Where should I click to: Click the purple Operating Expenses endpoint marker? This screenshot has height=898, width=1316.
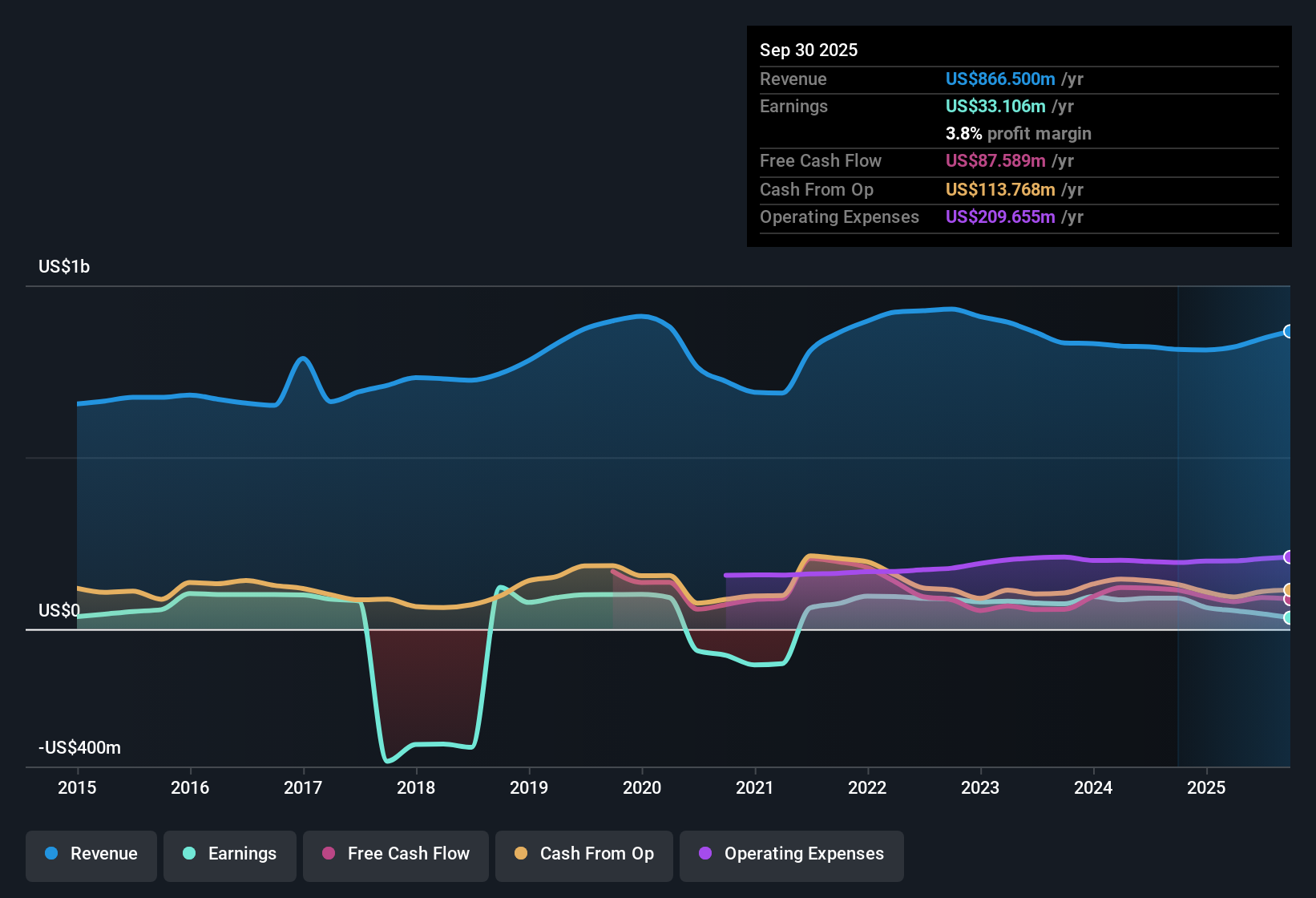1287,558
